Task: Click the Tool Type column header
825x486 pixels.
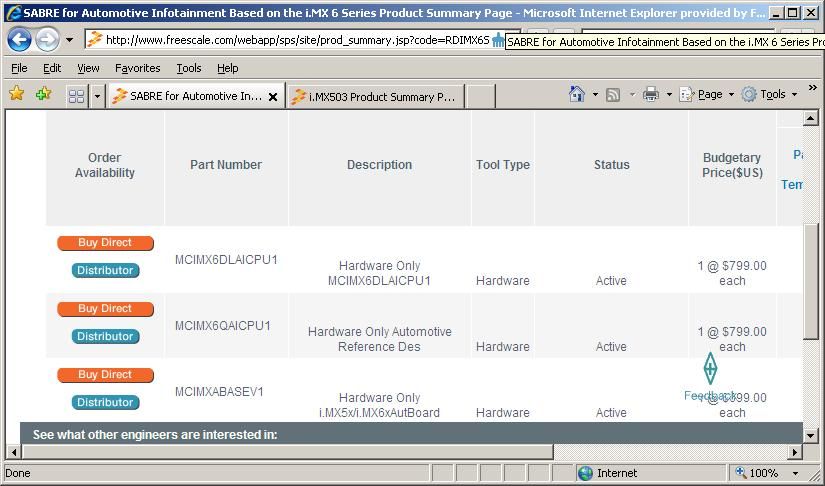Action: click(x=502, y=165)
